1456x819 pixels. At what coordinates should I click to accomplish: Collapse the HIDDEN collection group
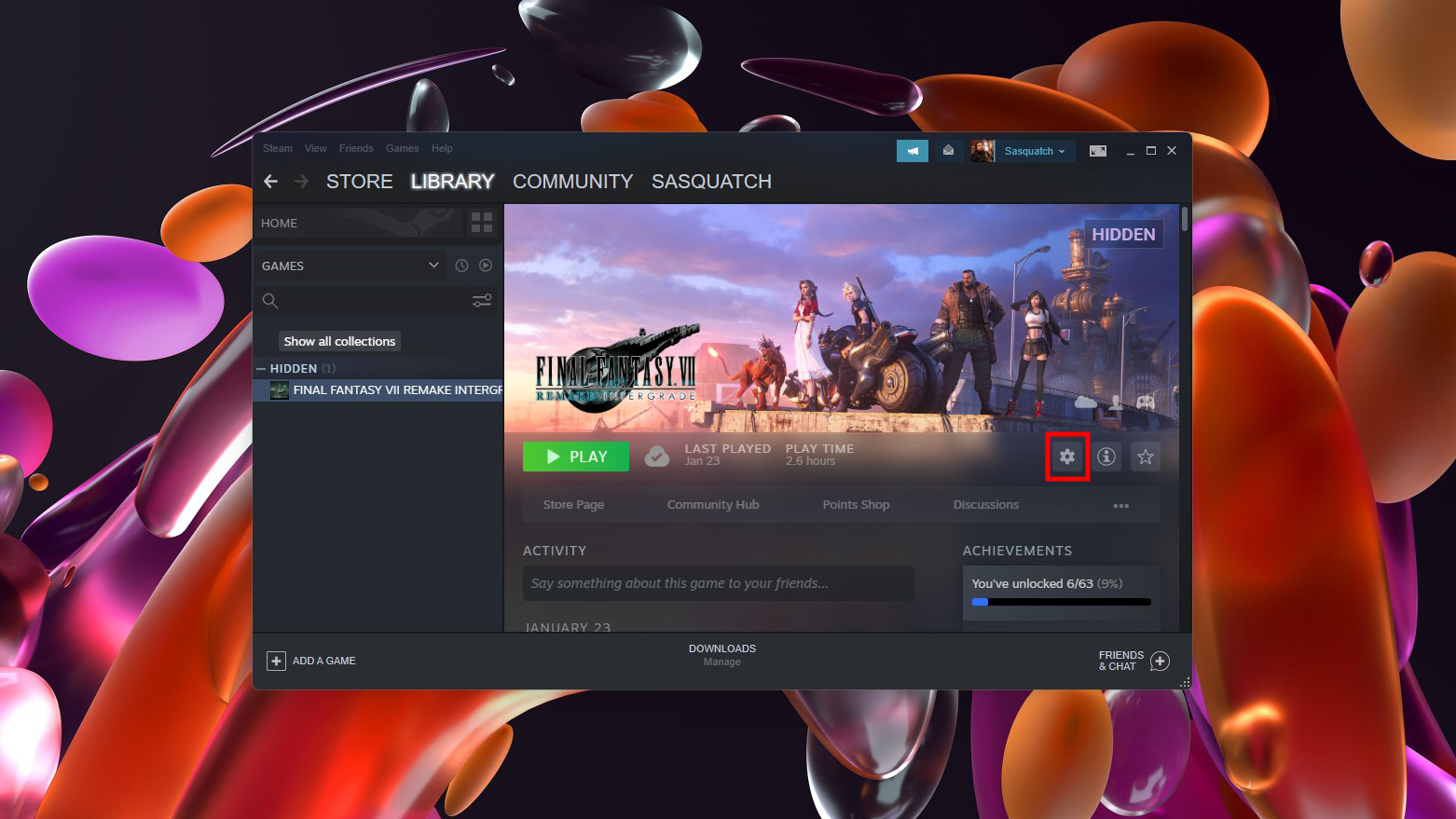(262, 369)
